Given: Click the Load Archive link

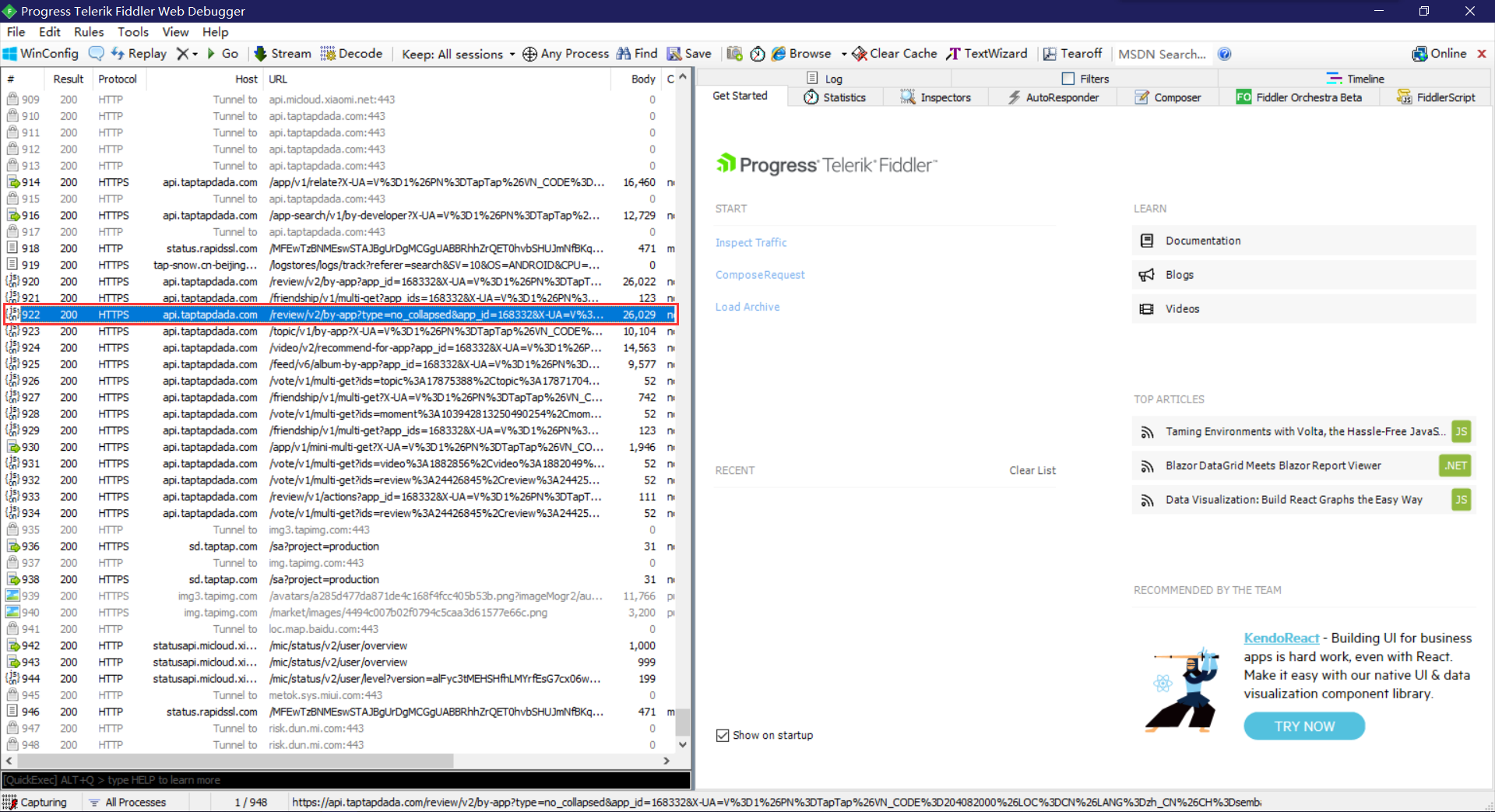Looking at the screenshot, I should tap(747, 307).
